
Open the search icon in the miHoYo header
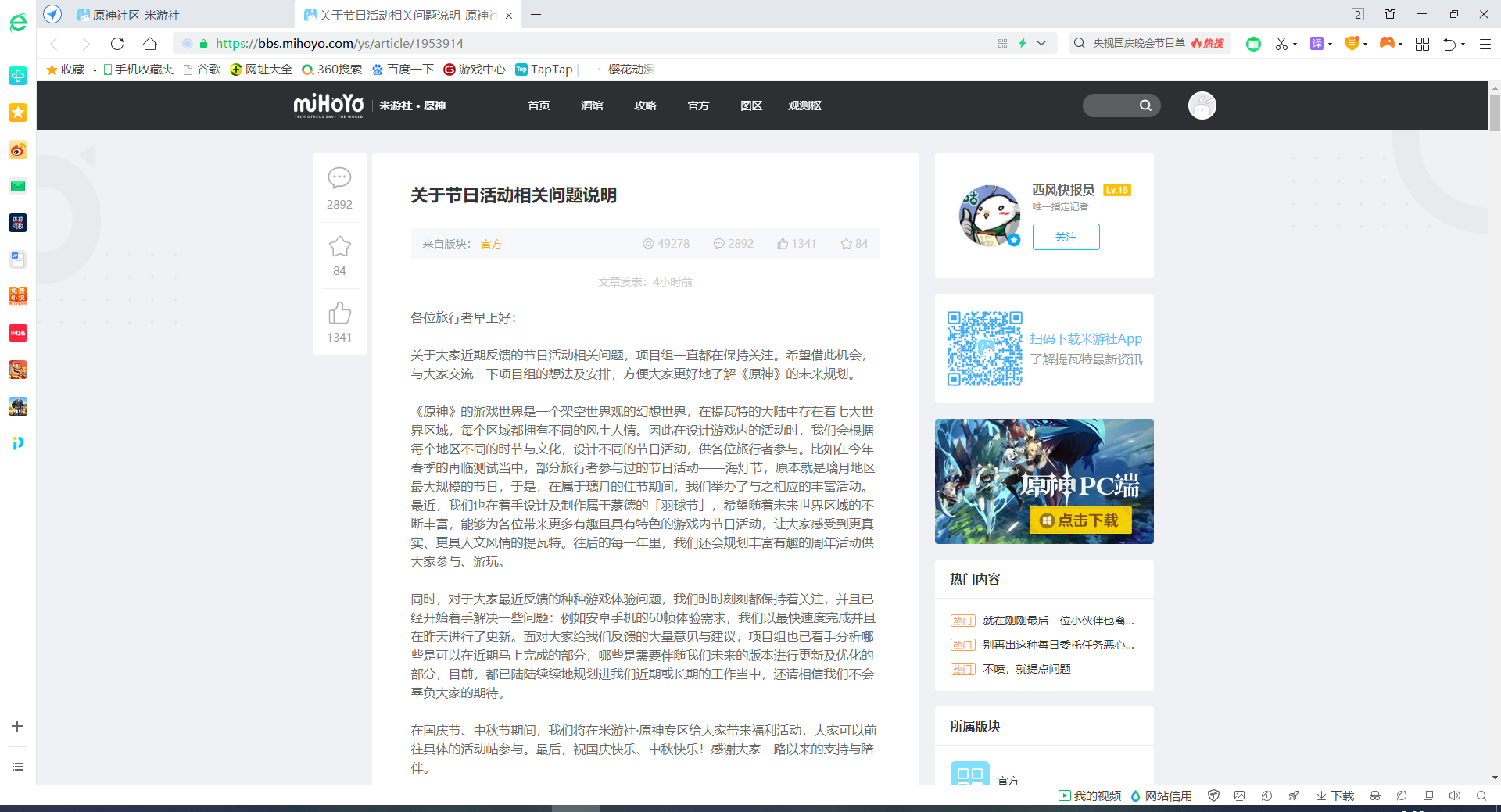point(1145,106)
